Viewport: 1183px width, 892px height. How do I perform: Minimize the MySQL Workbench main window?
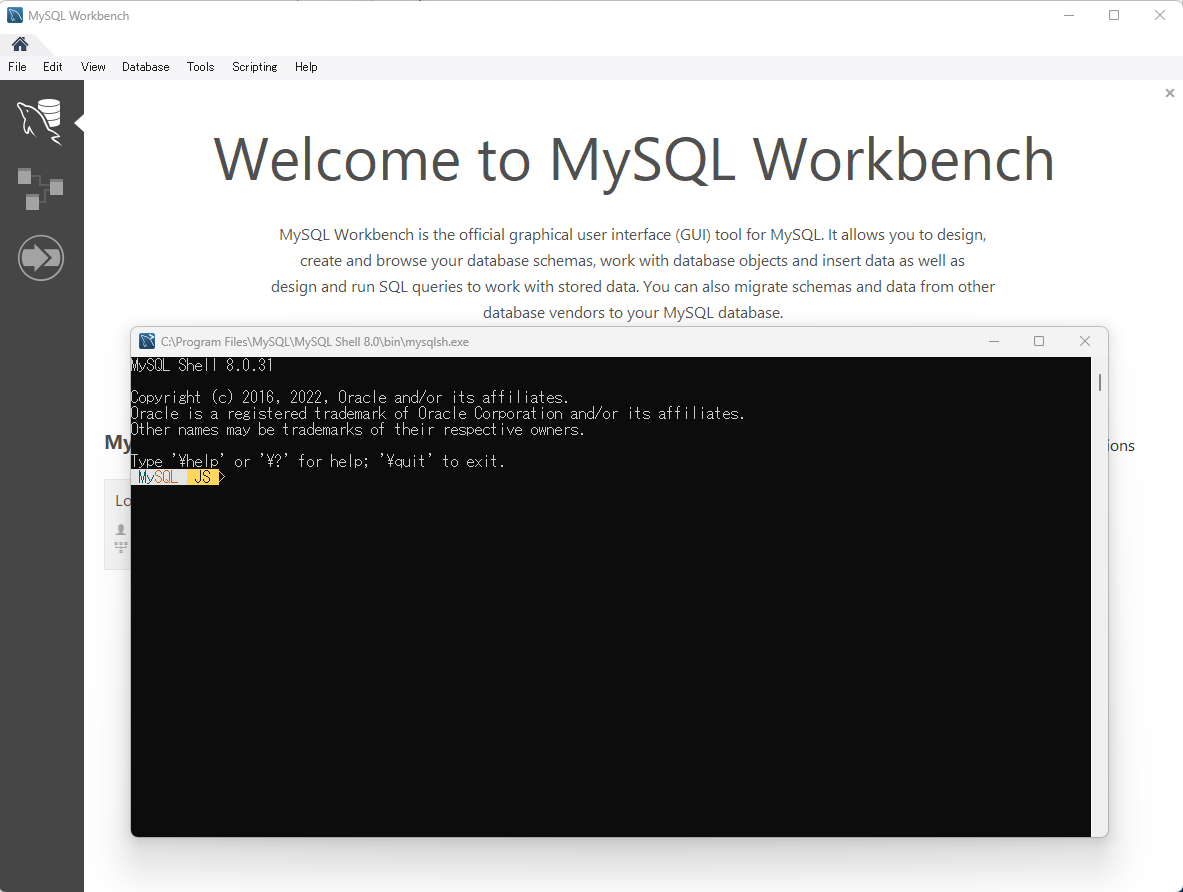(1069, 15)
